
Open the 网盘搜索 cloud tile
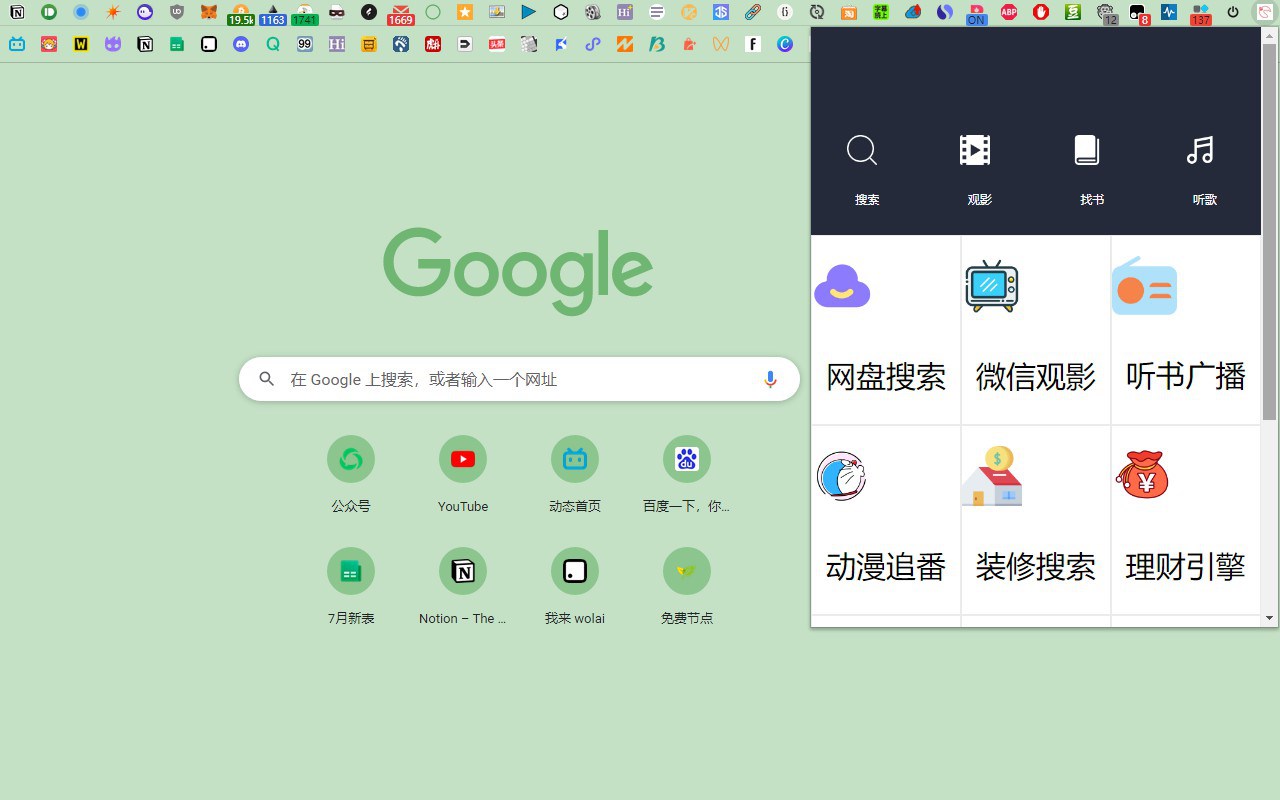886,330
